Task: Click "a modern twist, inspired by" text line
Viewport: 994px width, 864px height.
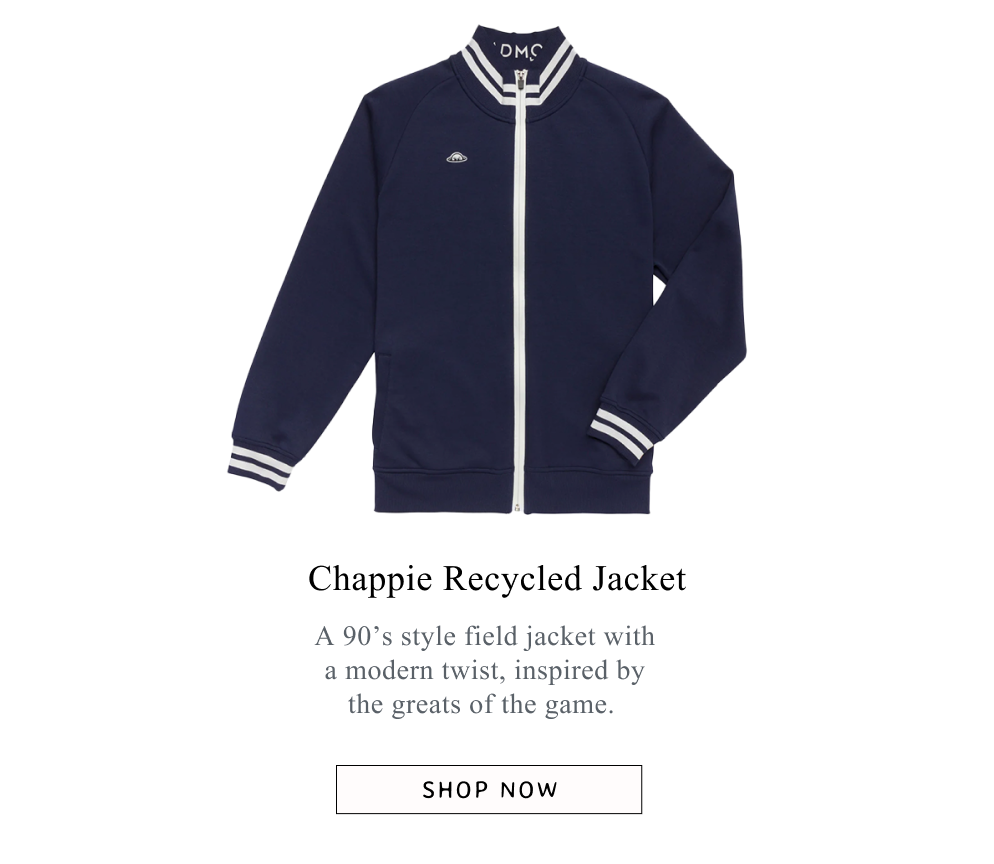Action: [x=485, y=671]
